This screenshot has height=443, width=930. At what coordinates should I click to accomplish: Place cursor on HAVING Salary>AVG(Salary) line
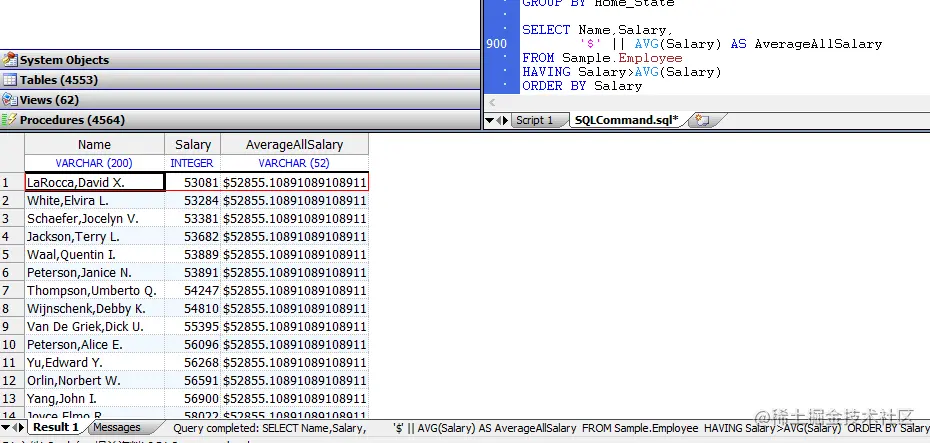point(622,72)
